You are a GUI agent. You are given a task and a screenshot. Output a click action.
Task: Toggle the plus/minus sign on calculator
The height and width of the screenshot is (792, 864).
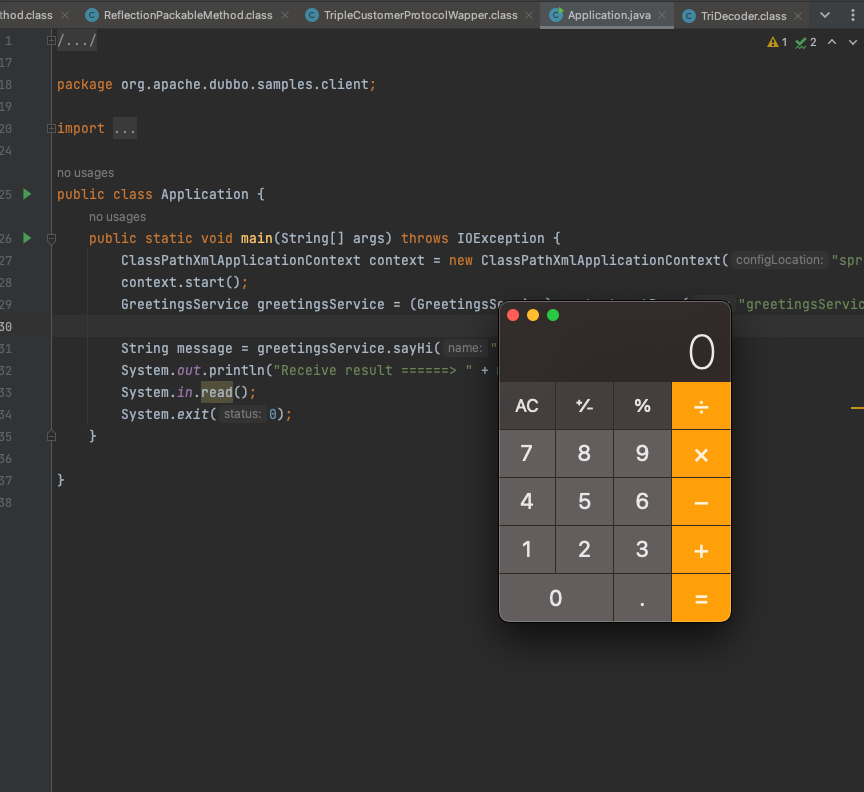pos(584,405)
